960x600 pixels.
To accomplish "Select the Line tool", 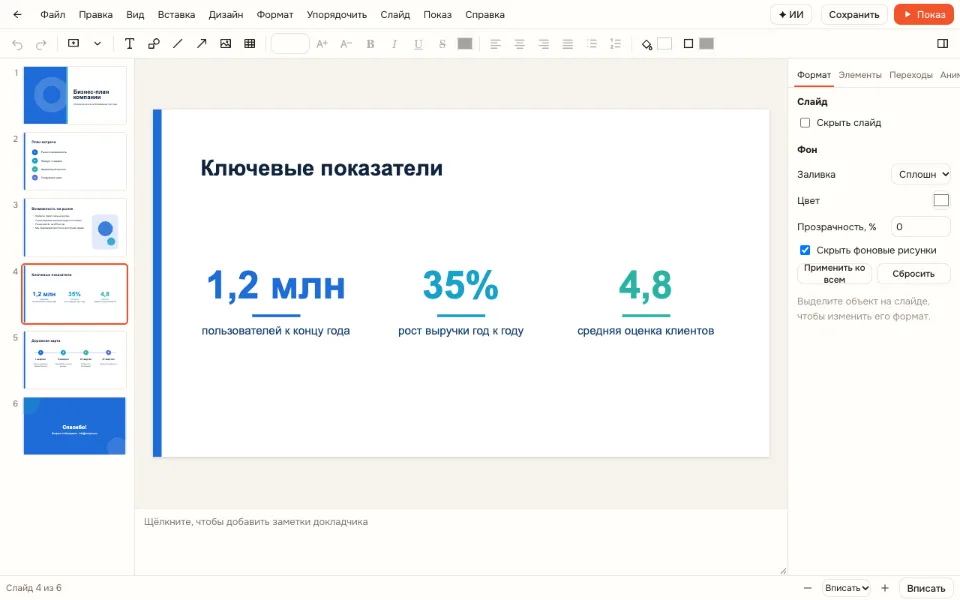I will click(178, 43).
